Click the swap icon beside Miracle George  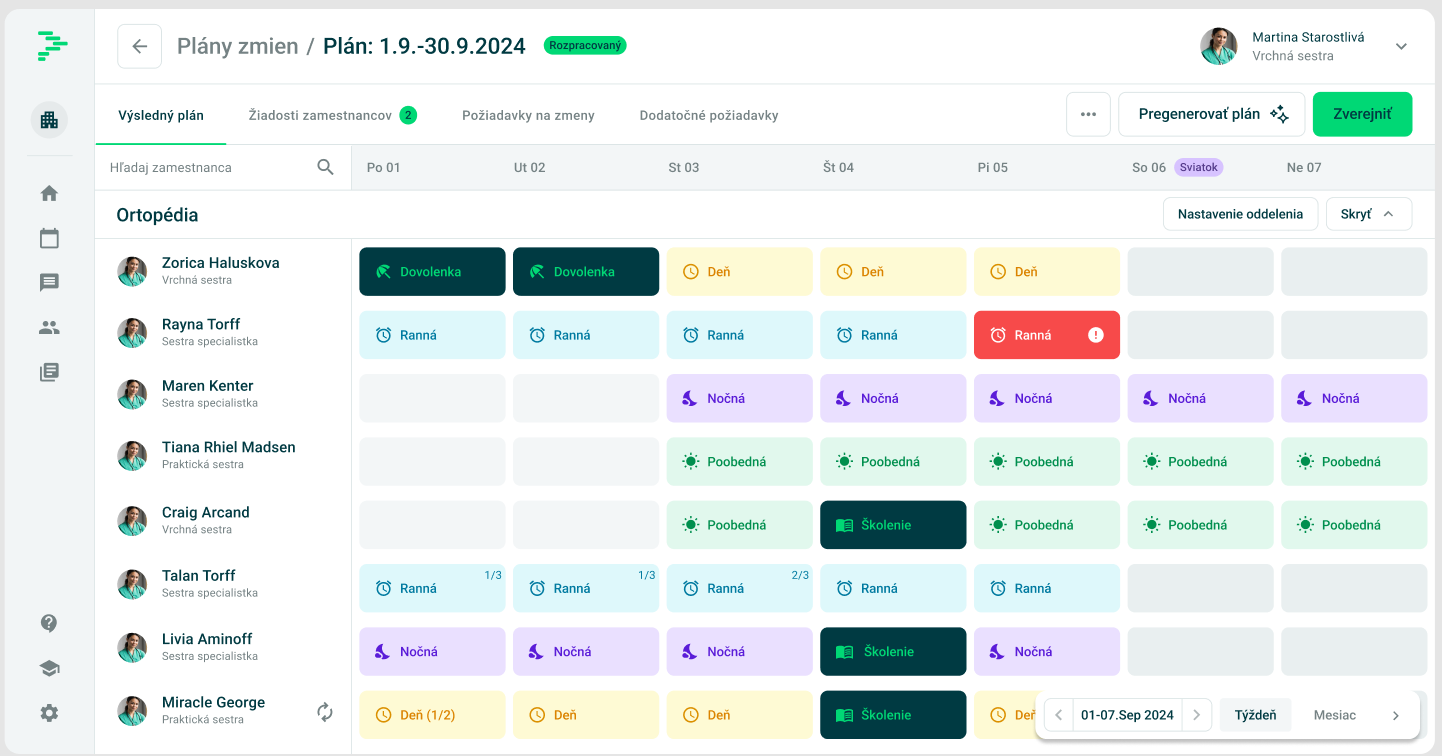(325, 712)
